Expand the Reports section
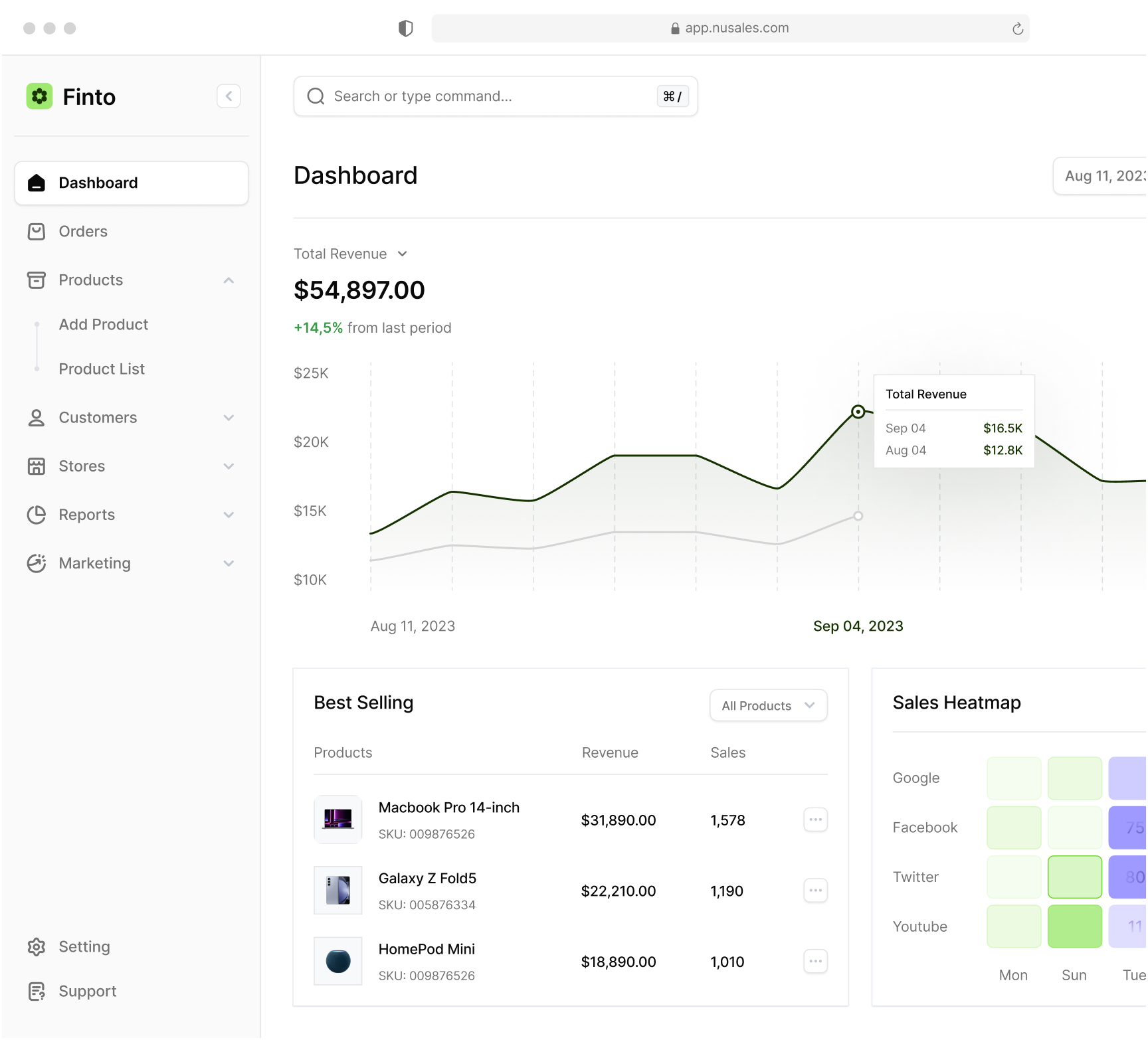Screen dimensions: 1148x1040 tap(229, 515)
